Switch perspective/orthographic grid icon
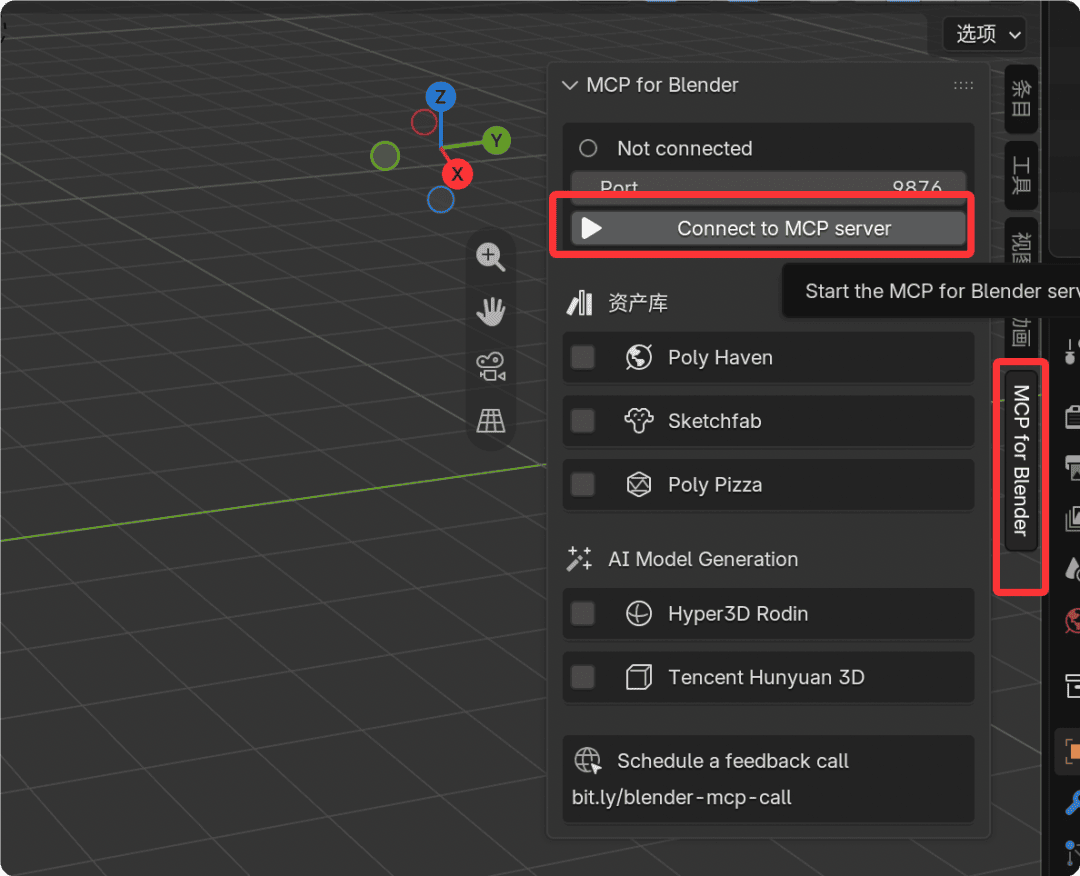The width and height of the screenshot is (1080, 876). click(490, 421)
